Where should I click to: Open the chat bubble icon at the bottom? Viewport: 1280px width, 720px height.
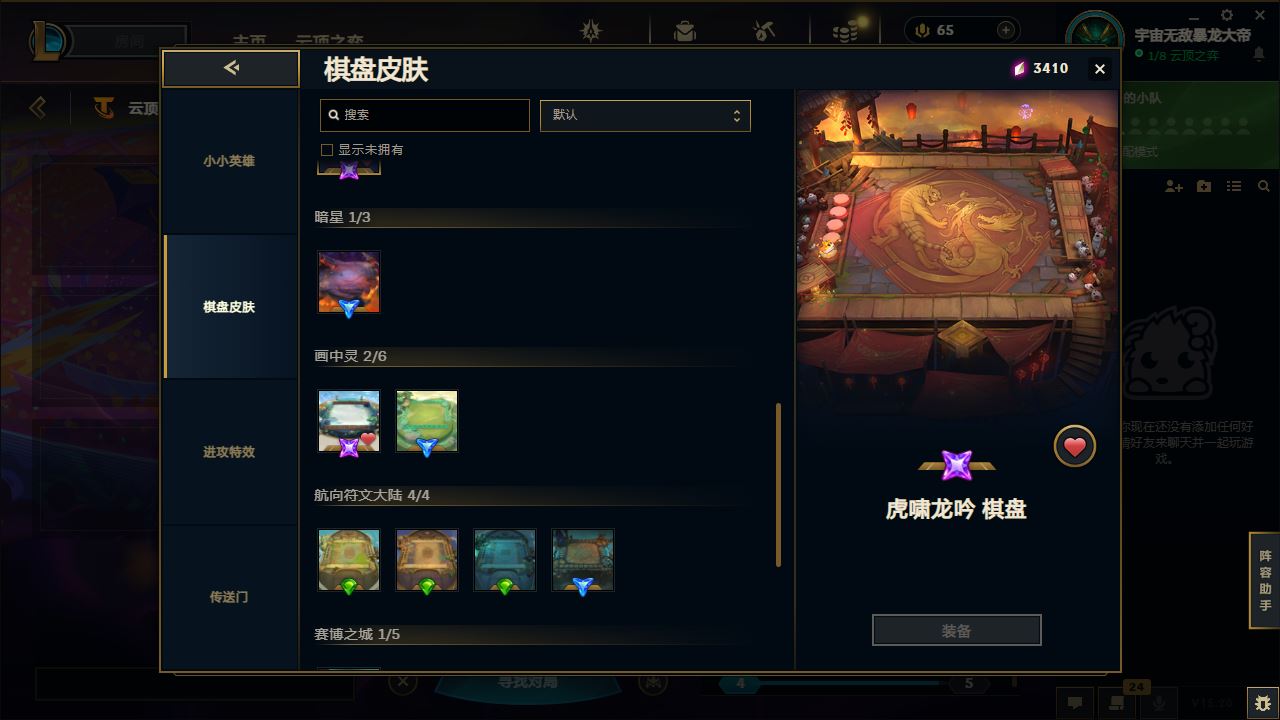pos(1075,703)
